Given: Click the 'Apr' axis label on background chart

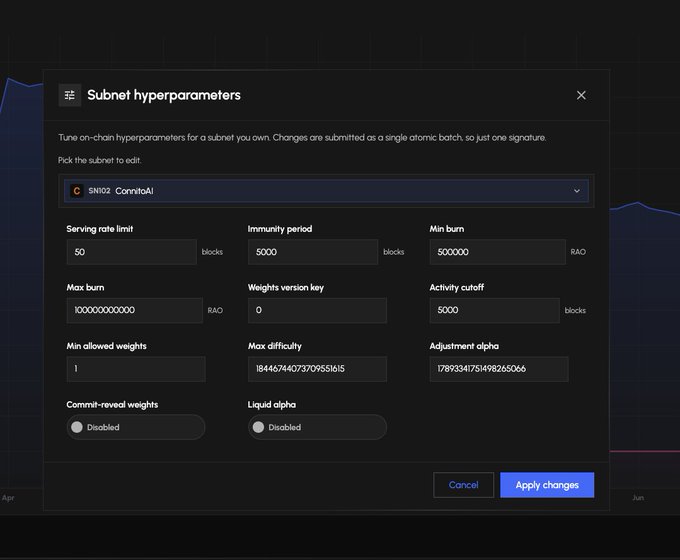Looking at the screenshot, I should (8, 498).
